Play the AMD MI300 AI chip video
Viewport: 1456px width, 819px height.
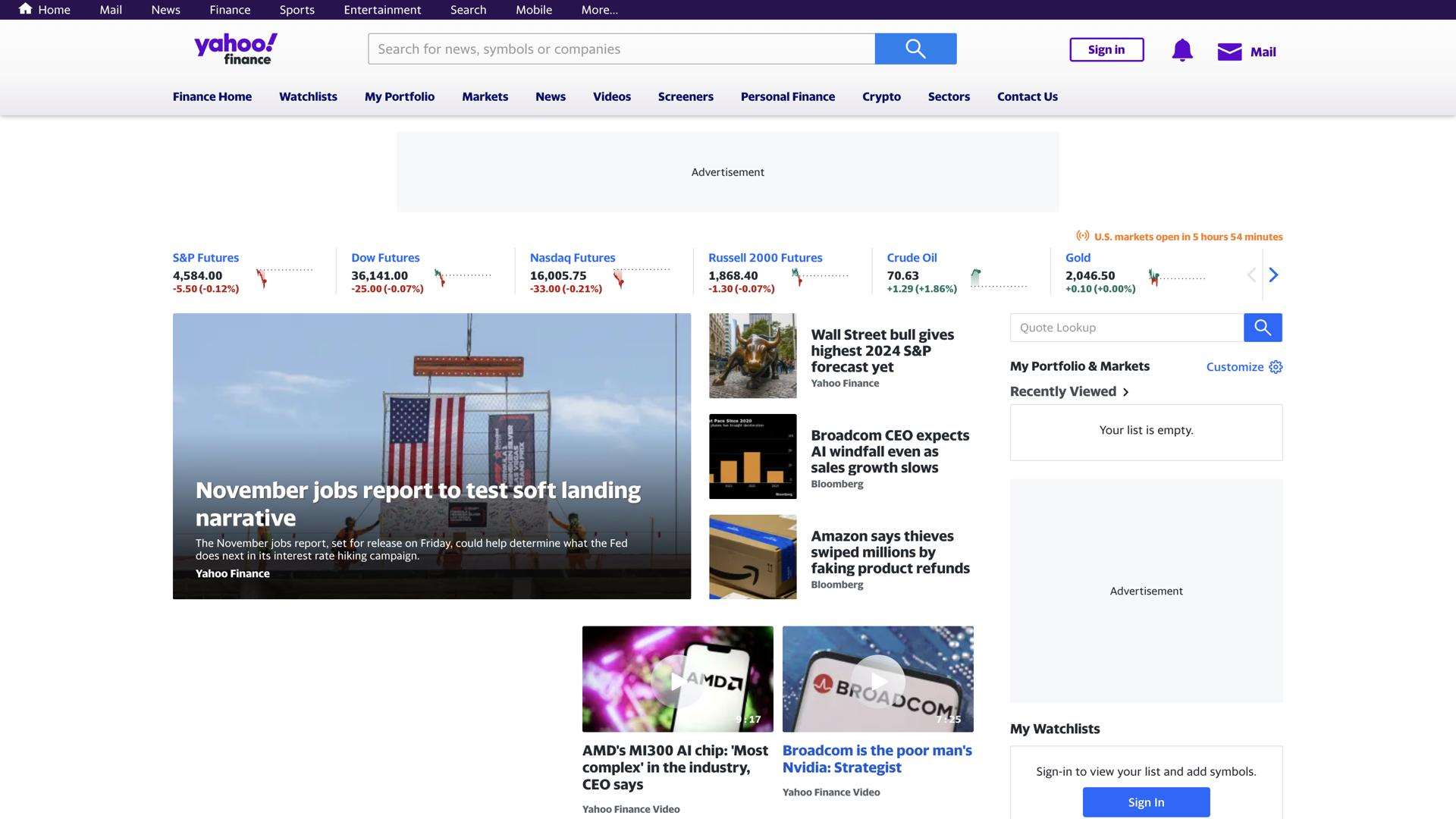point(677,679)
